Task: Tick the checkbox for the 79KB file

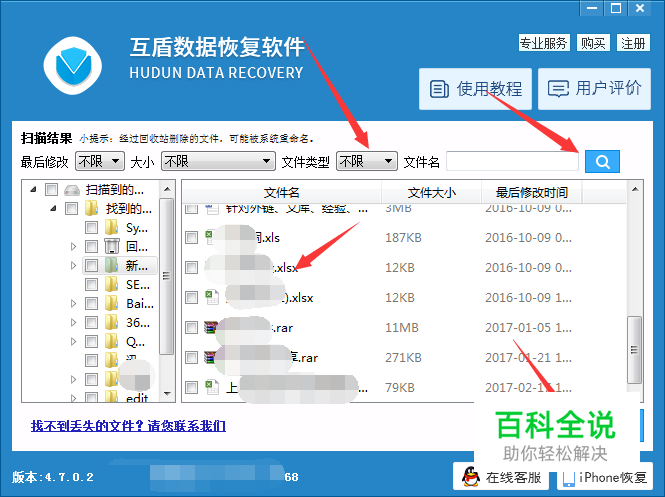Action: pyautogui.click(x=192, y=388)
